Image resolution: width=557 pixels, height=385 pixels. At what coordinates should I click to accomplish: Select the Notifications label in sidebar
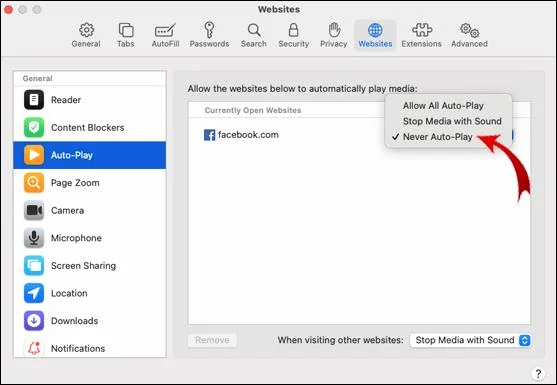tap(78, 348)
